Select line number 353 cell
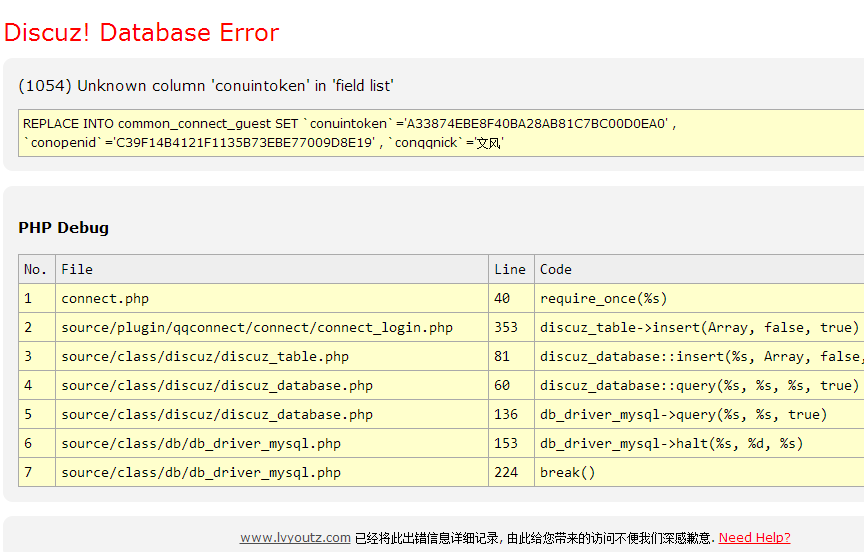The height and width of the screenshot is (552, 864). click(x=511, y=328)
